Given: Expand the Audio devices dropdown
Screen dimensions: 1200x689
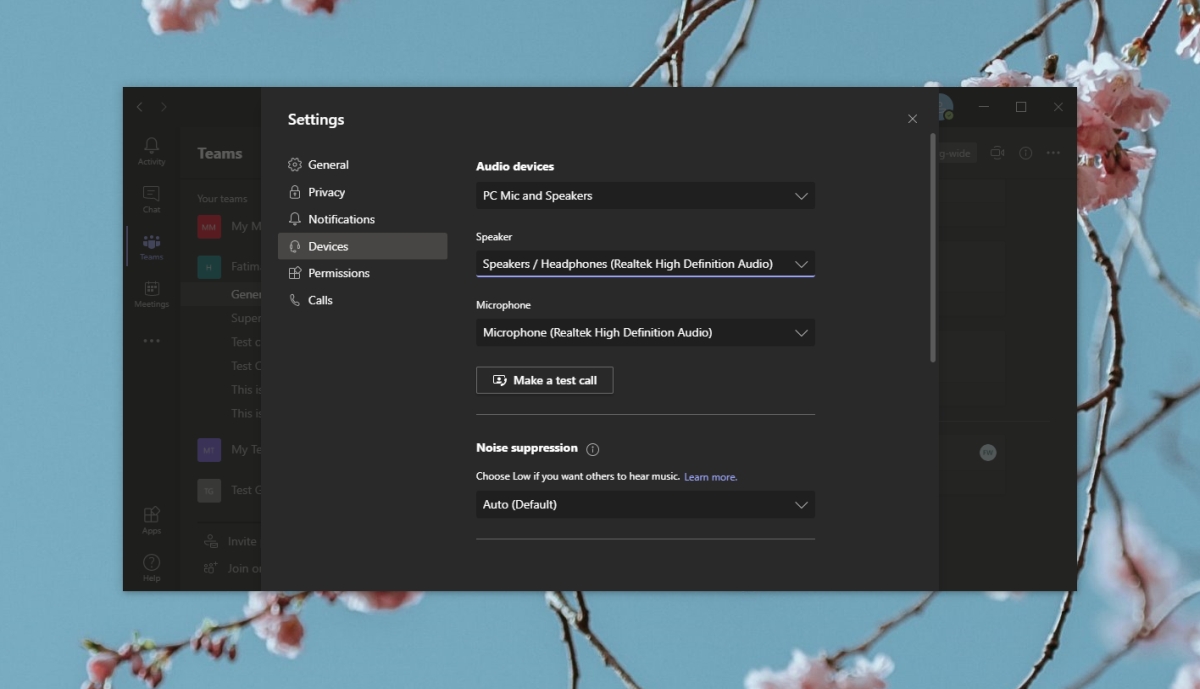Looking at the screenshot, I should pos(645,196).
